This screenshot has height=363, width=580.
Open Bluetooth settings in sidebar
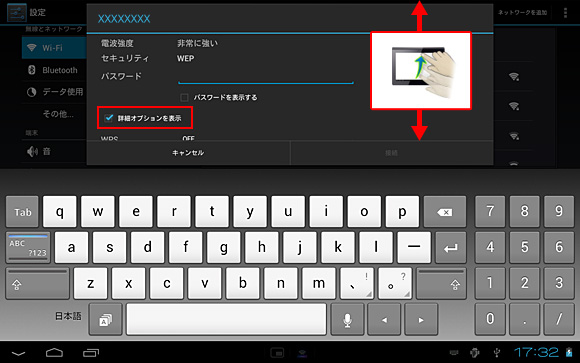[x=54, y=70]
